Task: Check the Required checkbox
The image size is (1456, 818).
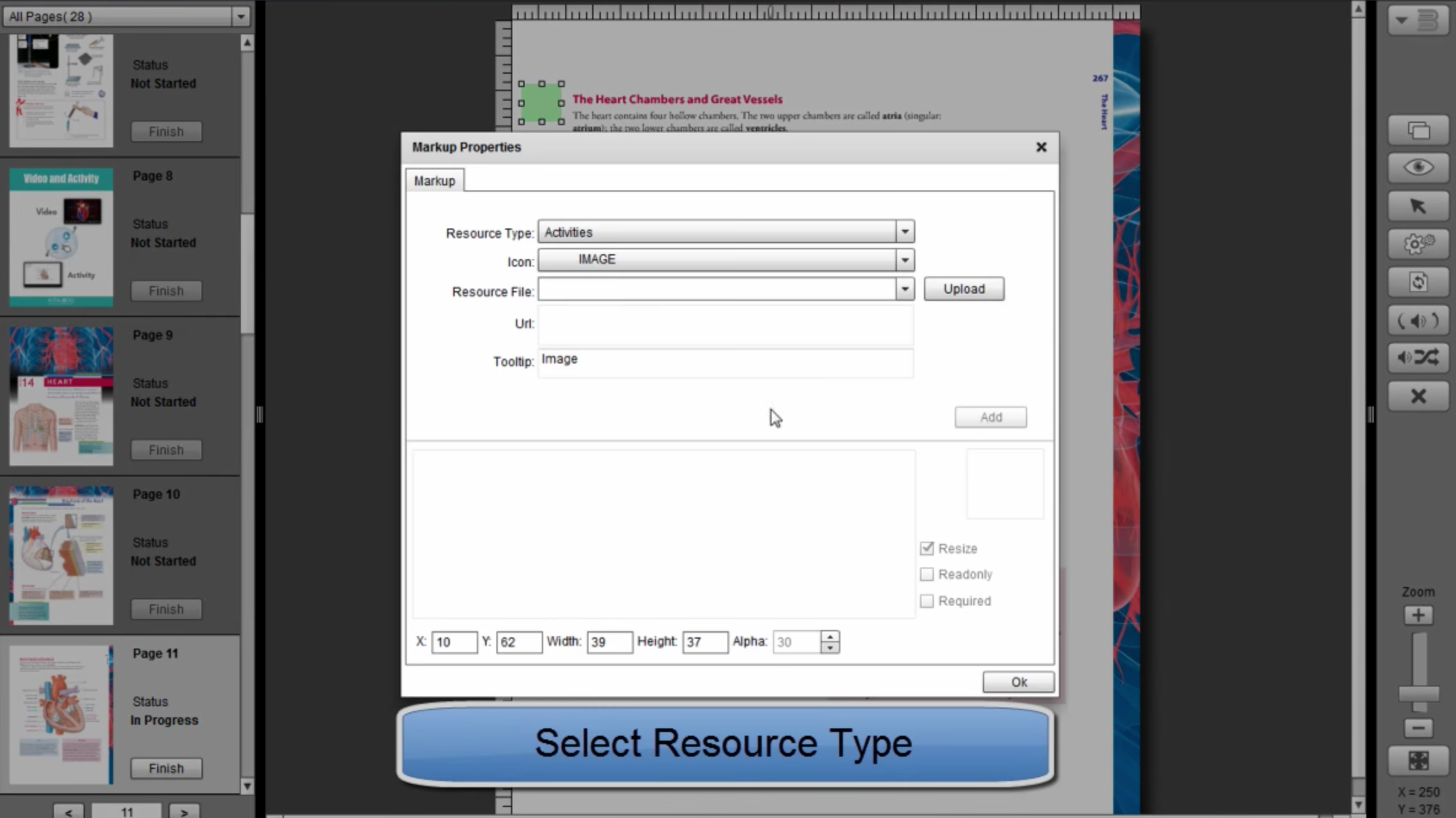Action: [x=926, y=601]
